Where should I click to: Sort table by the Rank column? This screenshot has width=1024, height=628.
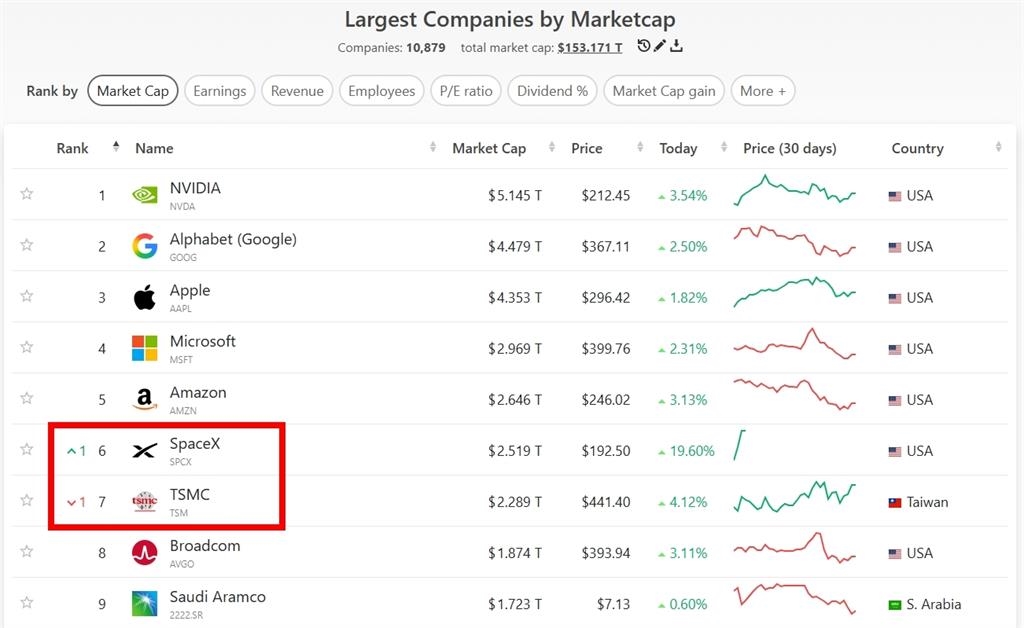tap(72, 148)
